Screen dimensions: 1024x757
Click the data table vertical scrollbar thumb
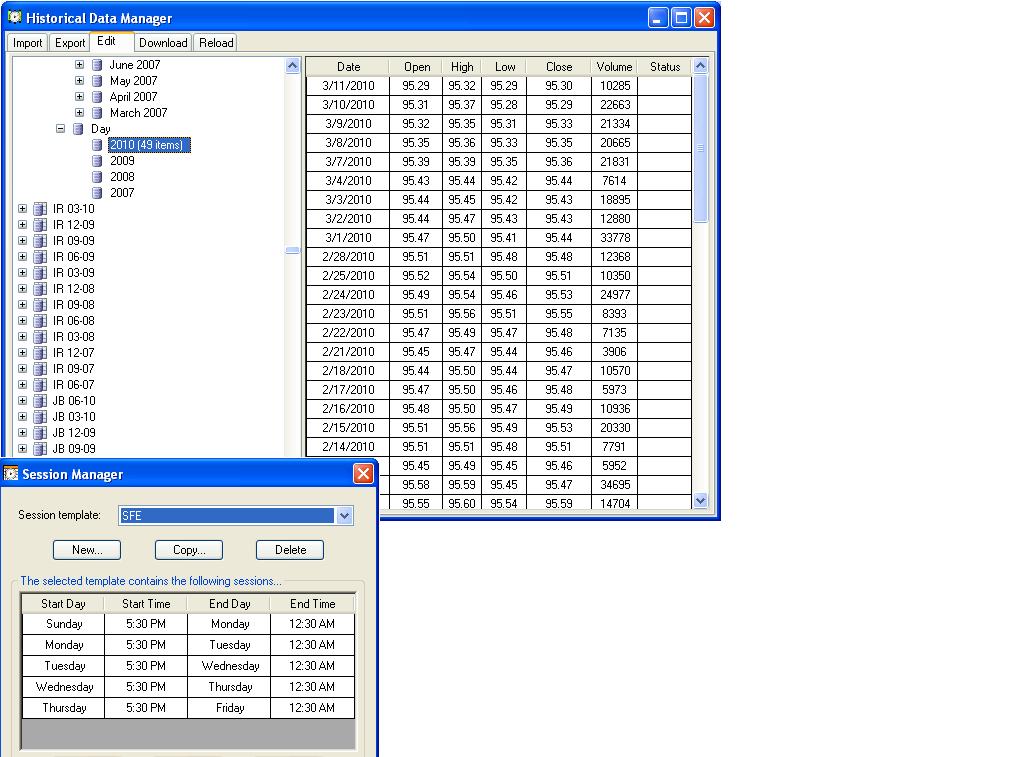pyautogui.click(x=700, y=148)
